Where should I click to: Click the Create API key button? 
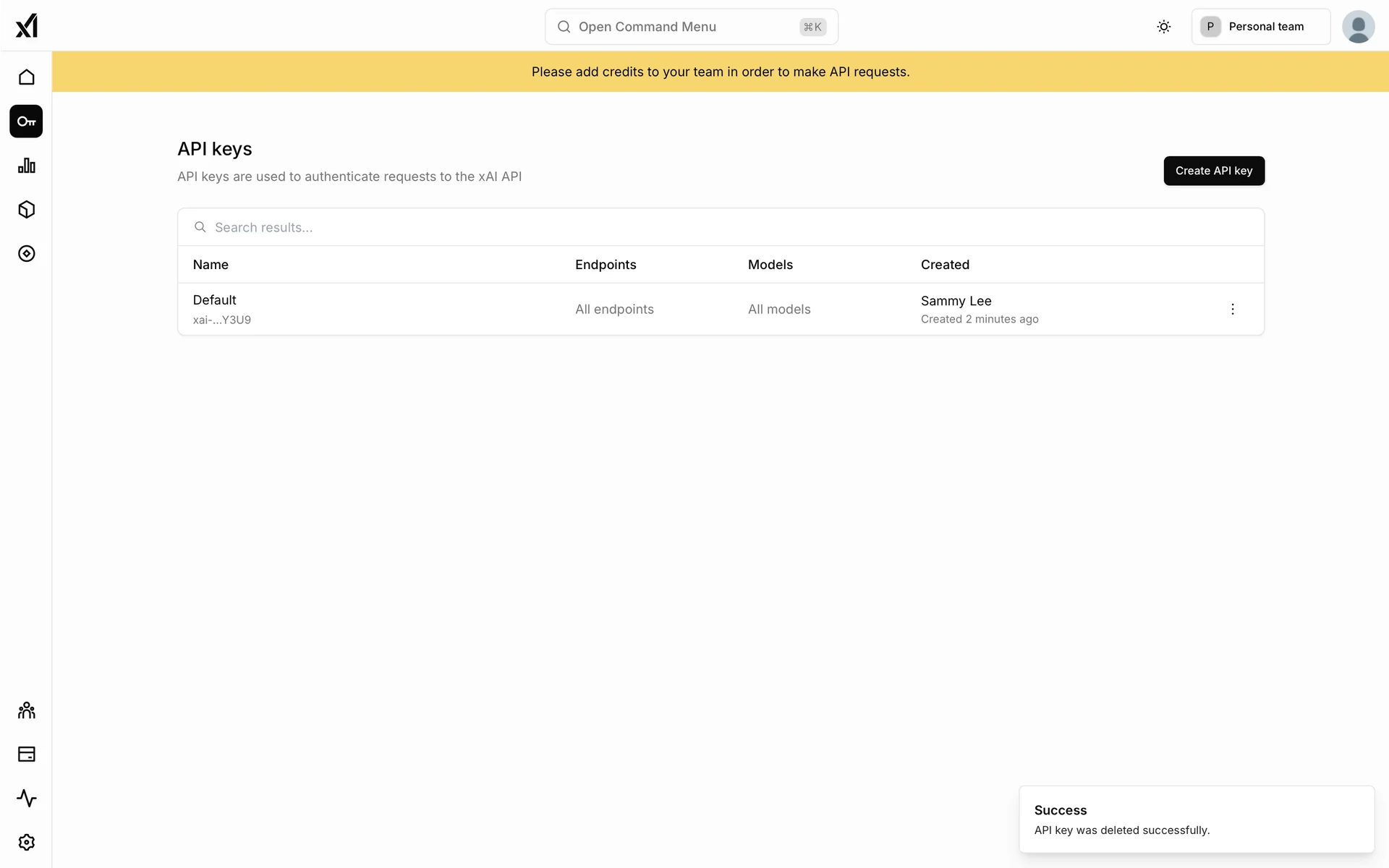tap(1213, 171)
